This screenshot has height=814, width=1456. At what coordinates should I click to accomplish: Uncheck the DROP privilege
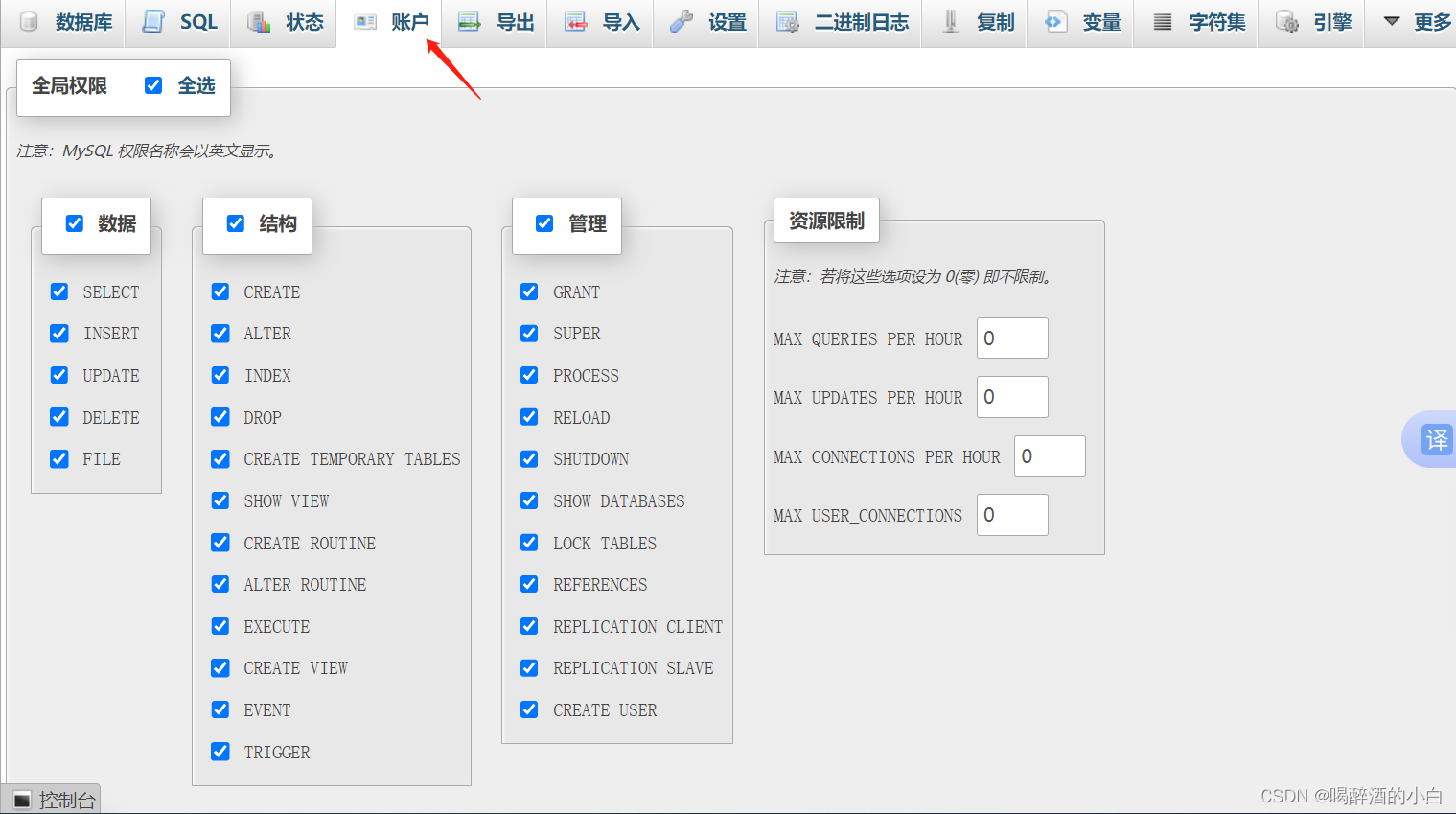tap(220, 417)
